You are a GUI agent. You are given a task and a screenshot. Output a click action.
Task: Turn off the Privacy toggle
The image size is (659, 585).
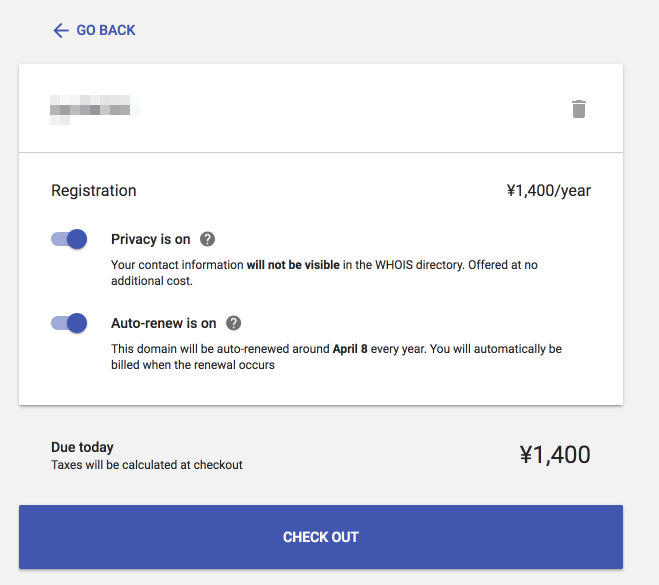69,239
